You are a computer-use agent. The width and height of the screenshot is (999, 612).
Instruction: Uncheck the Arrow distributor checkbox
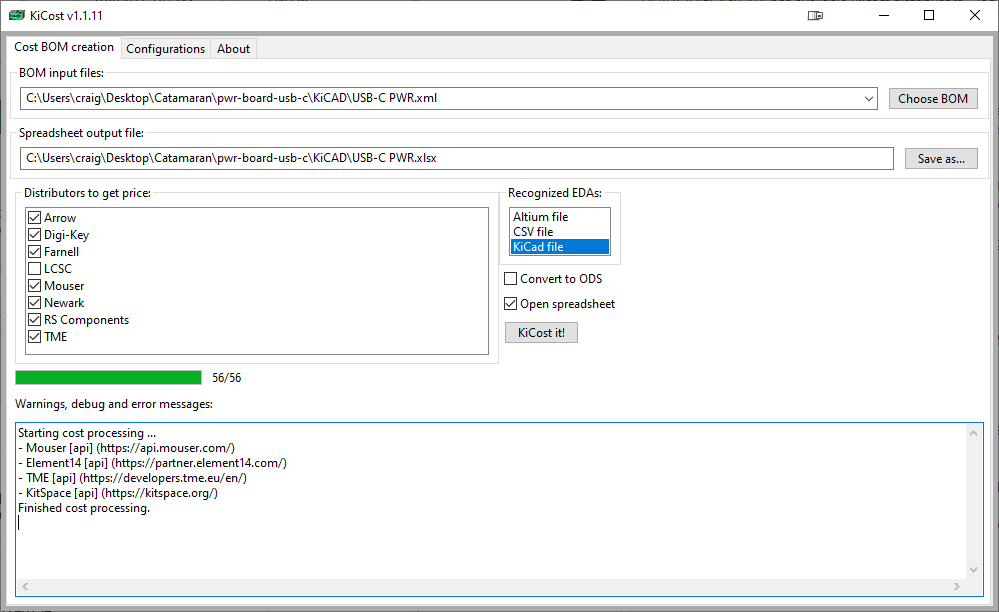[34, 218]
